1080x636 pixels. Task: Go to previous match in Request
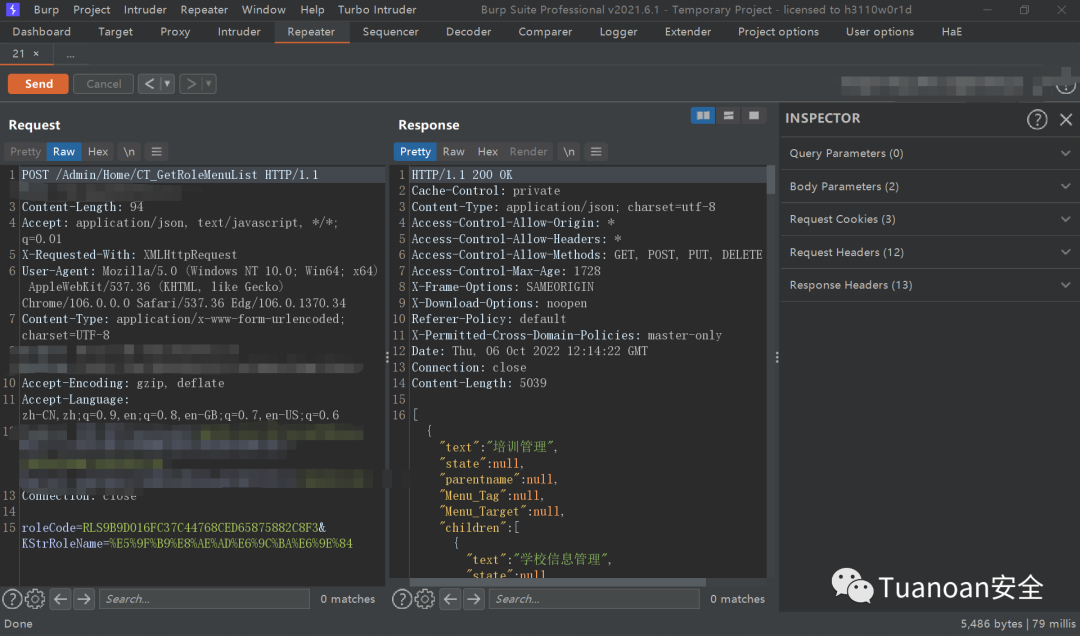(61, 599)
